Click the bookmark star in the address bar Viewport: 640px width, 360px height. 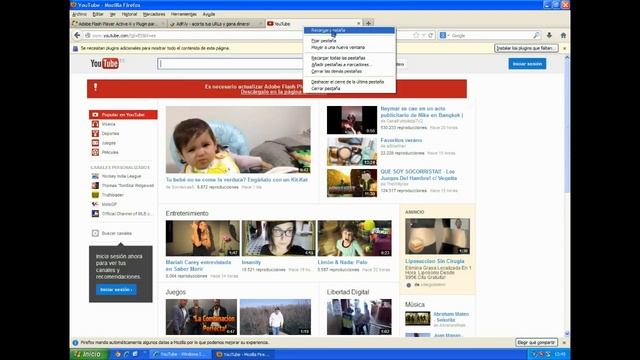(x=416, y=36)
